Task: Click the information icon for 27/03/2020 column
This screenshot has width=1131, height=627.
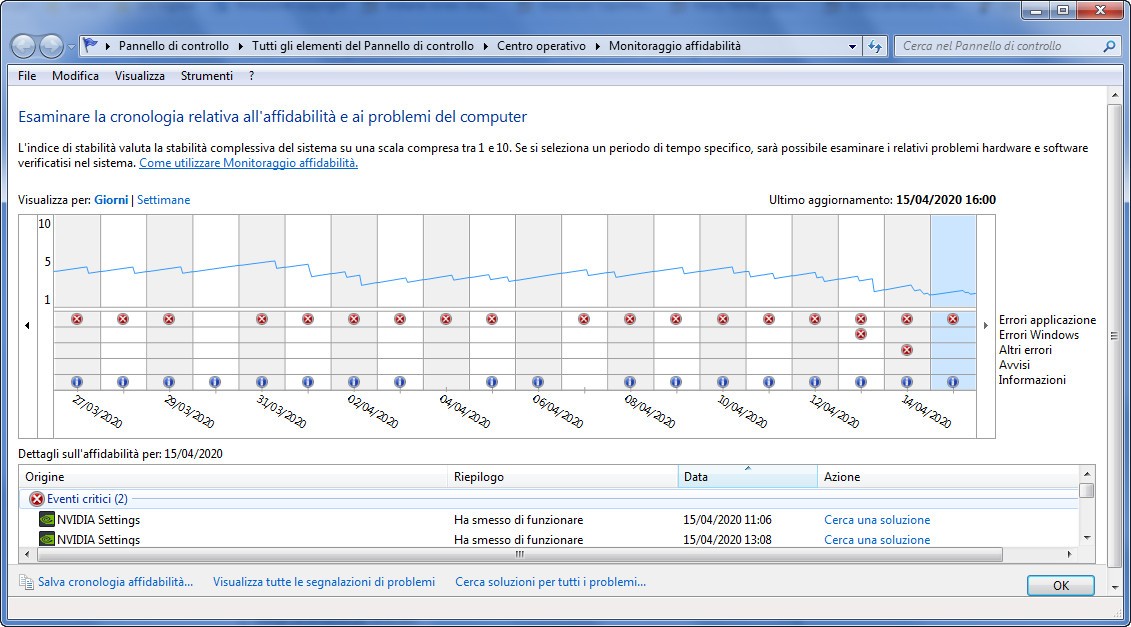Action: 77,382
